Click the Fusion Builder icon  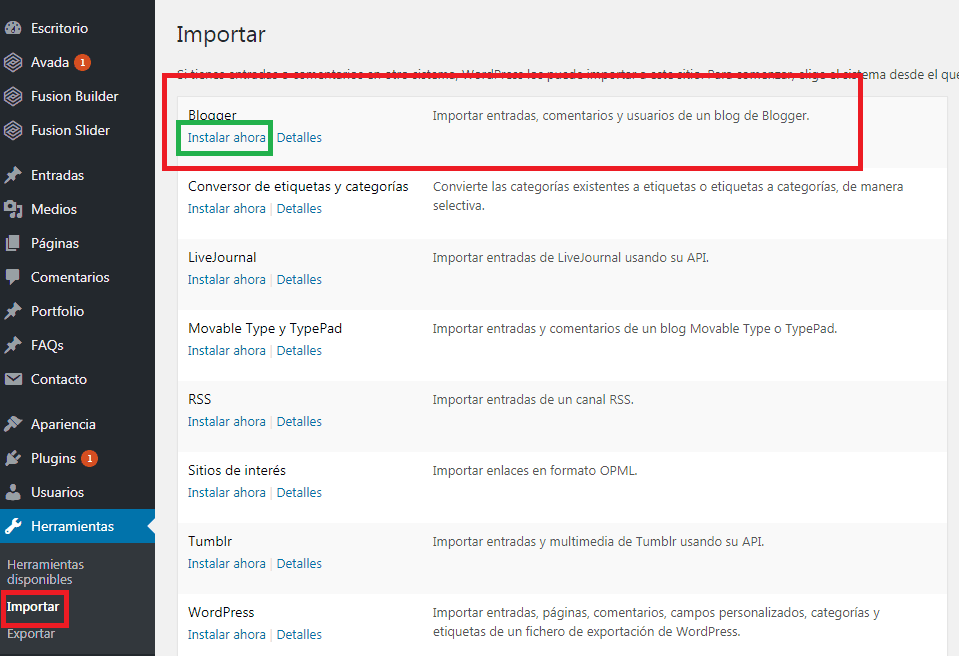point(13,96)
